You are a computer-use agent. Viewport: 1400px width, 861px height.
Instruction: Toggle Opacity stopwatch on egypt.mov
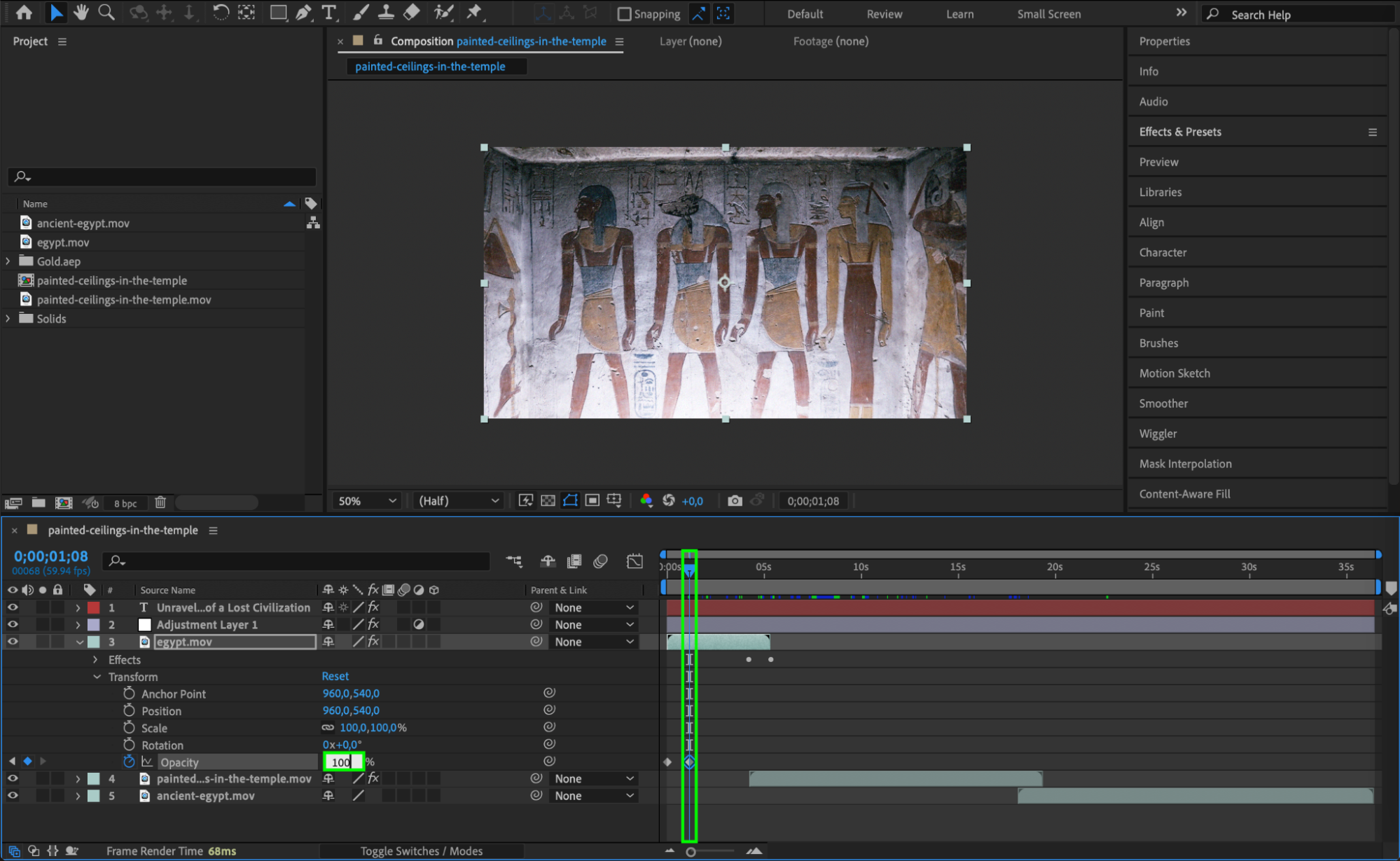129,762
